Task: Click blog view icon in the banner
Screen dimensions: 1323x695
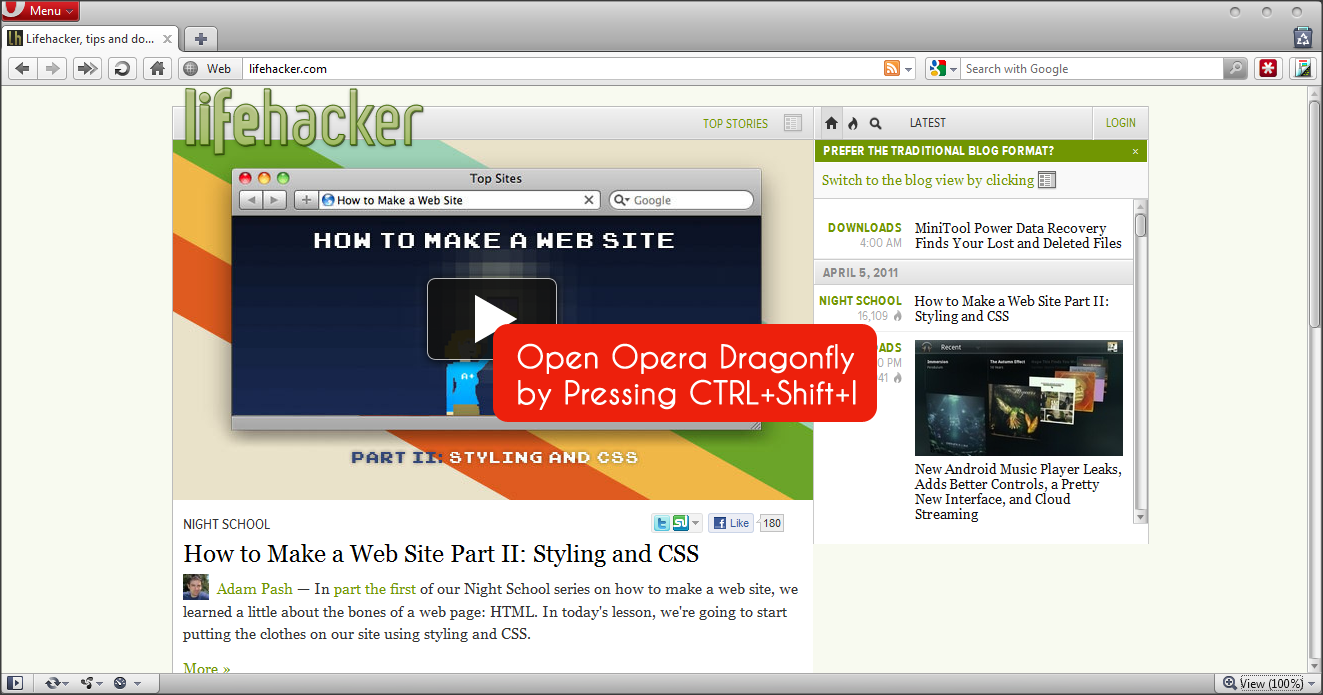Action: tap(1047, 180)
